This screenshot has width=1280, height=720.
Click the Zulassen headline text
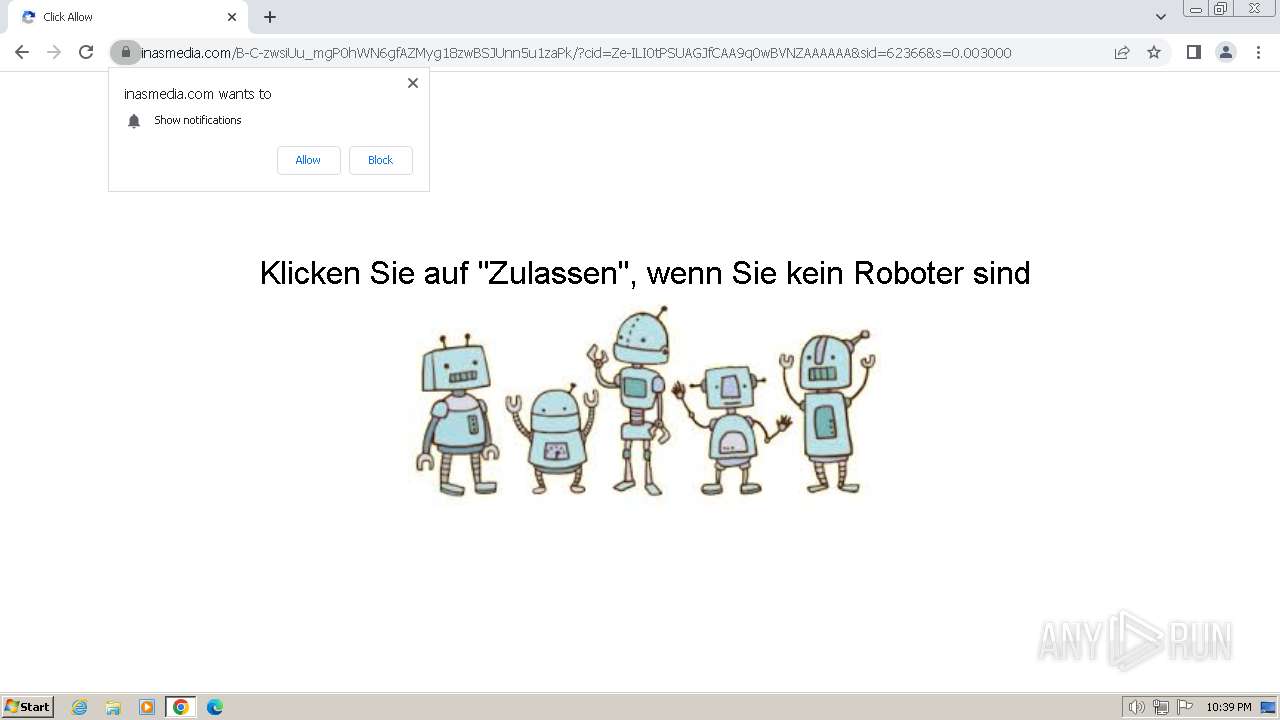(645, 273)
